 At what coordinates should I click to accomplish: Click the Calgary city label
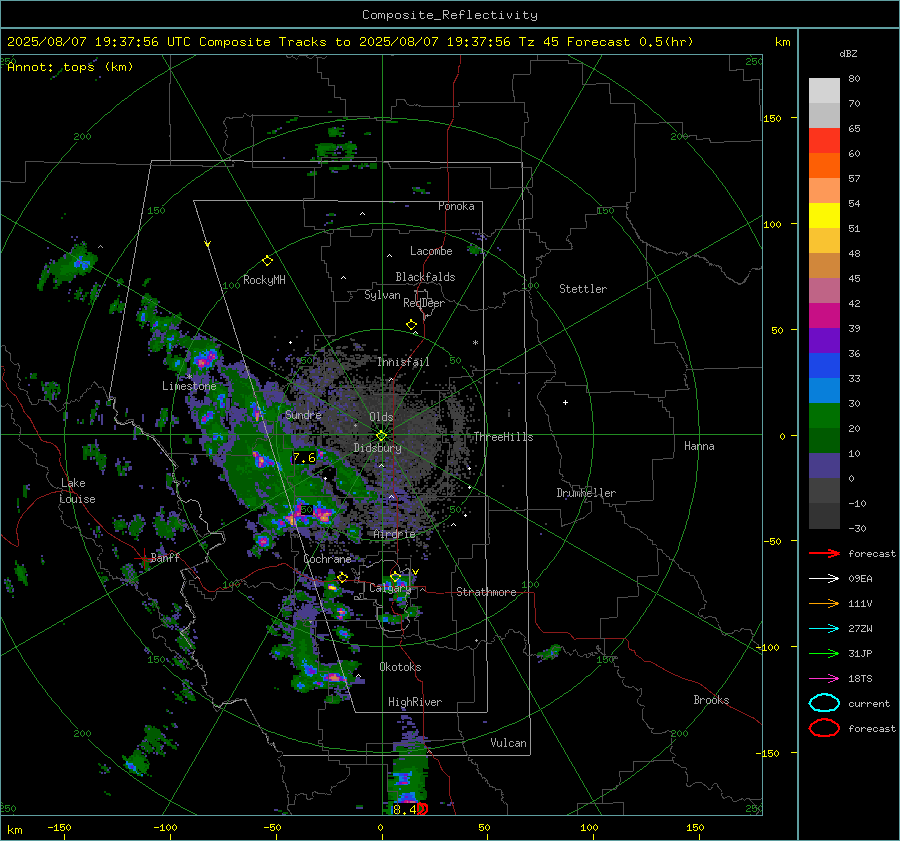click(x=390, y=588)
